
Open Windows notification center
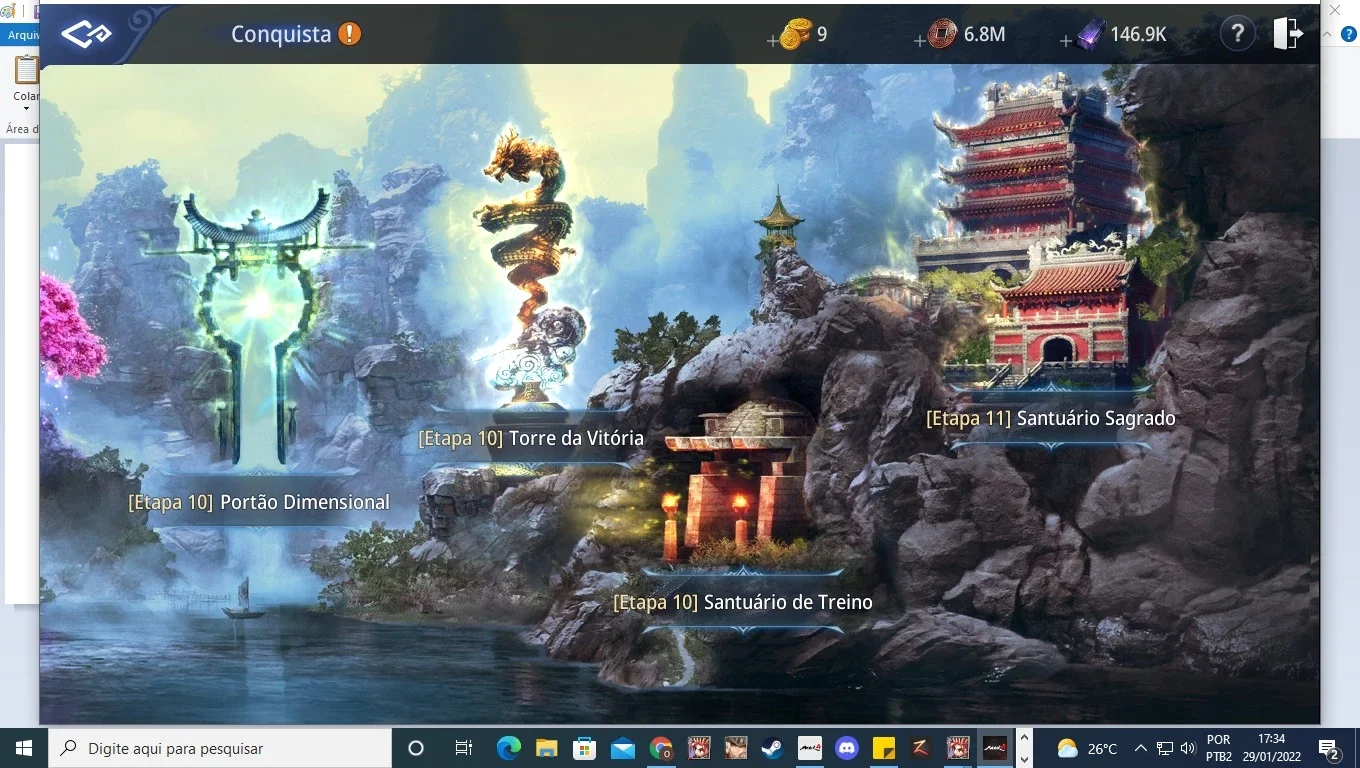(1329, 748)
